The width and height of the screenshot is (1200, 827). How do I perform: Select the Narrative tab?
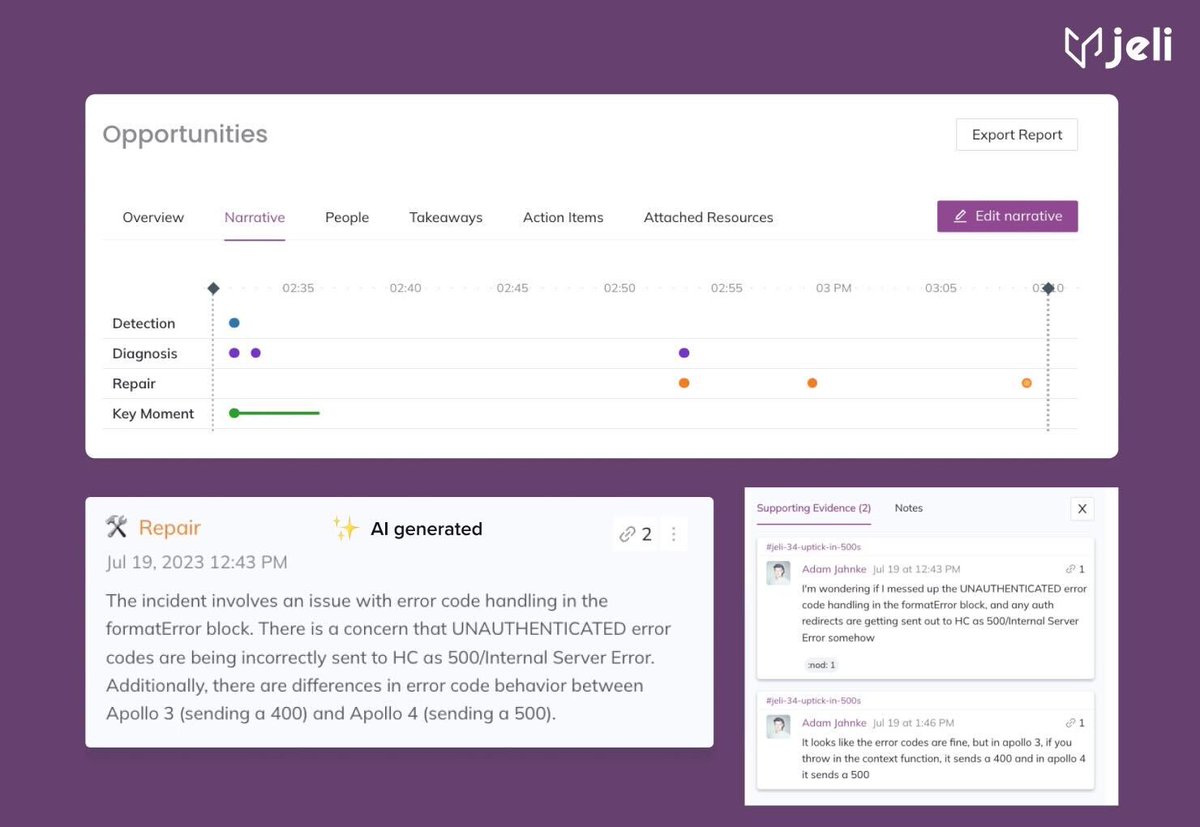[x=255, y=217]
